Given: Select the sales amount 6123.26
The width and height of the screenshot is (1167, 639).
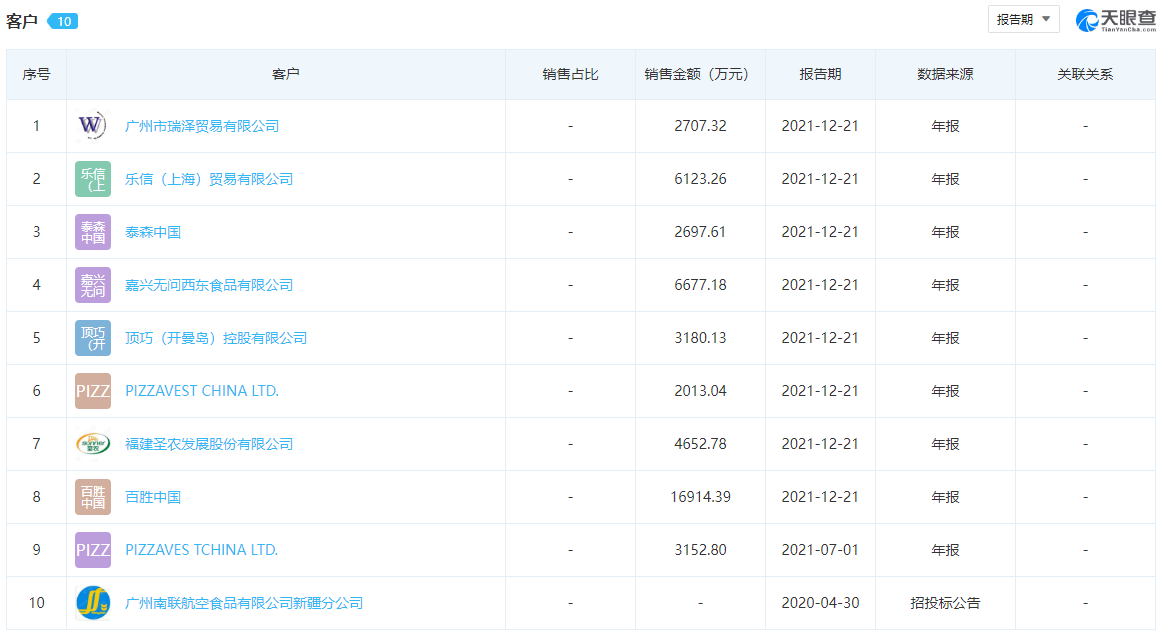Looking at the screenshot, I should (700, 179).
